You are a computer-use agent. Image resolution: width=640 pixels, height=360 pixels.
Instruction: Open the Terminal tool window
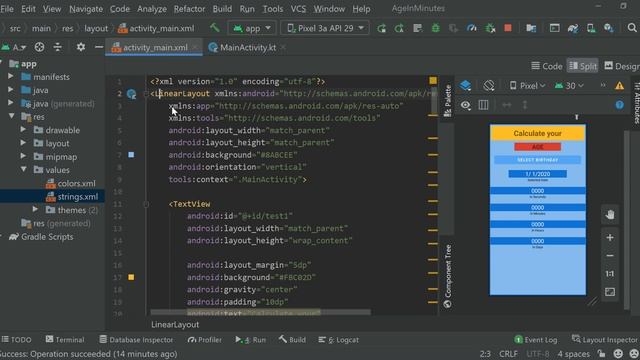(65, 340)
